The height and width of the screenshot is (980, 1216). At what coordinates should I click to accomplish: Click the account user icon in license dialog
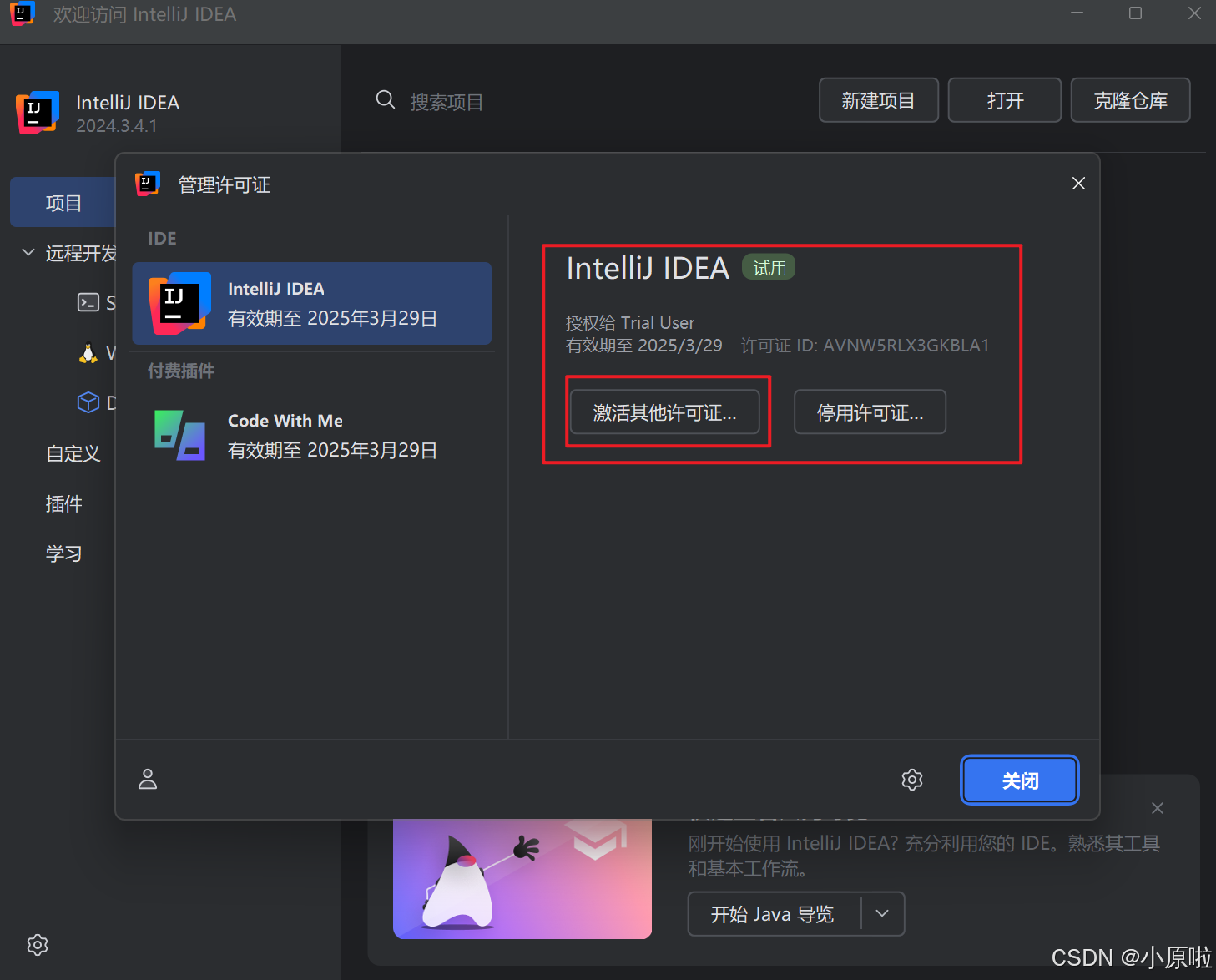pyautogui.click(x=148, y=779)
